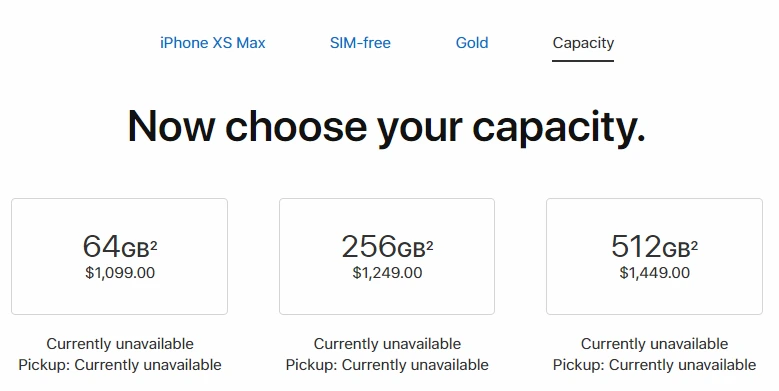
Task: Open footnote 2 beside 64GB
Action: pyautogui.click(x=154, y=245)
